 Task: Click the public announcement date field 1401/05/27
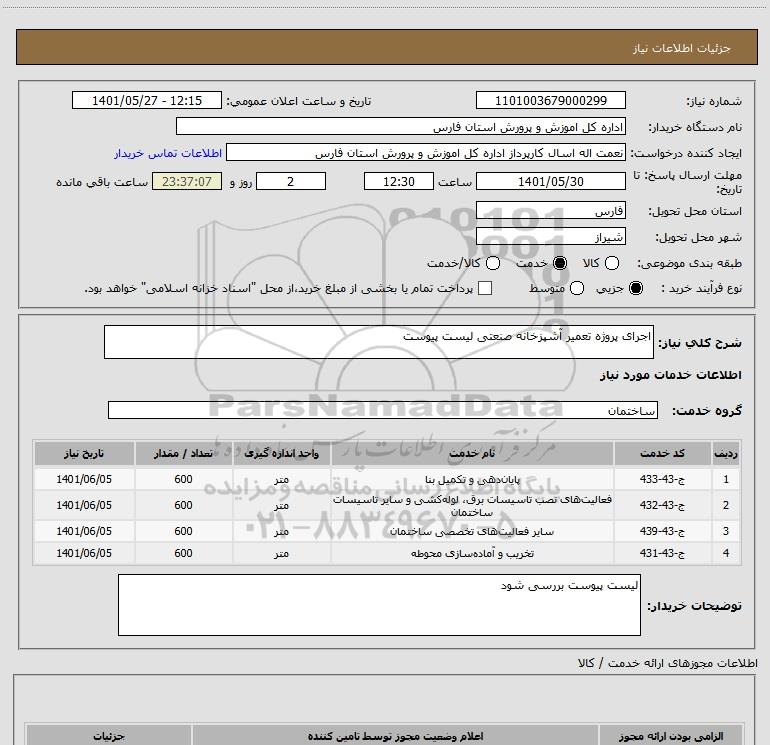pos(147,101)
